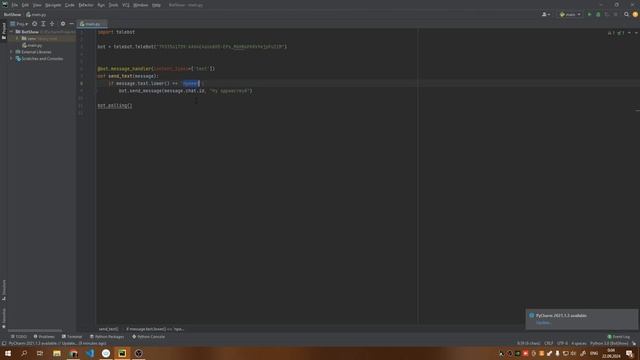
Task: Click the orange IDE updates icon
Action: point(635,14)
